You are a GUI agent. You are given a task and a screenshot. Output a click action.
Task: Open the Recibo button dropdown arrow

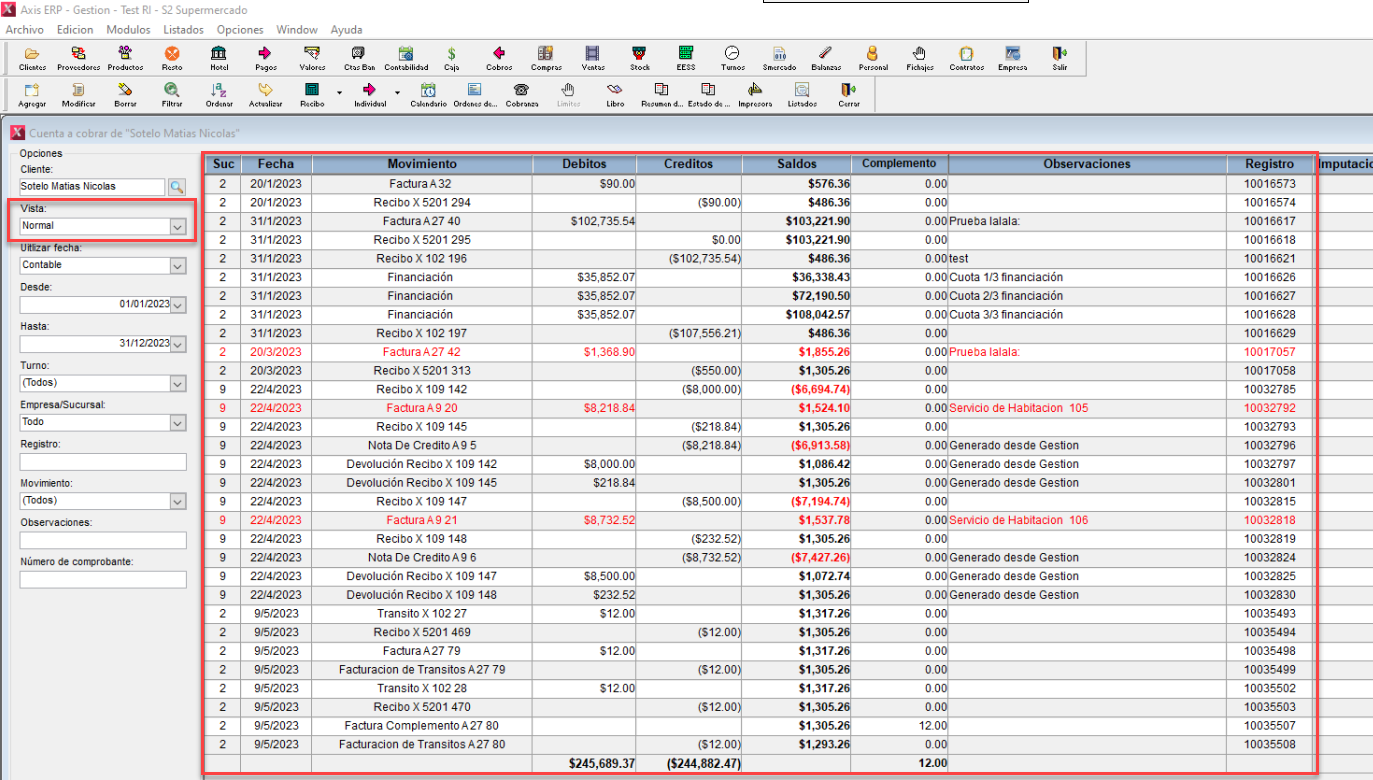click(x=339, y=92)
